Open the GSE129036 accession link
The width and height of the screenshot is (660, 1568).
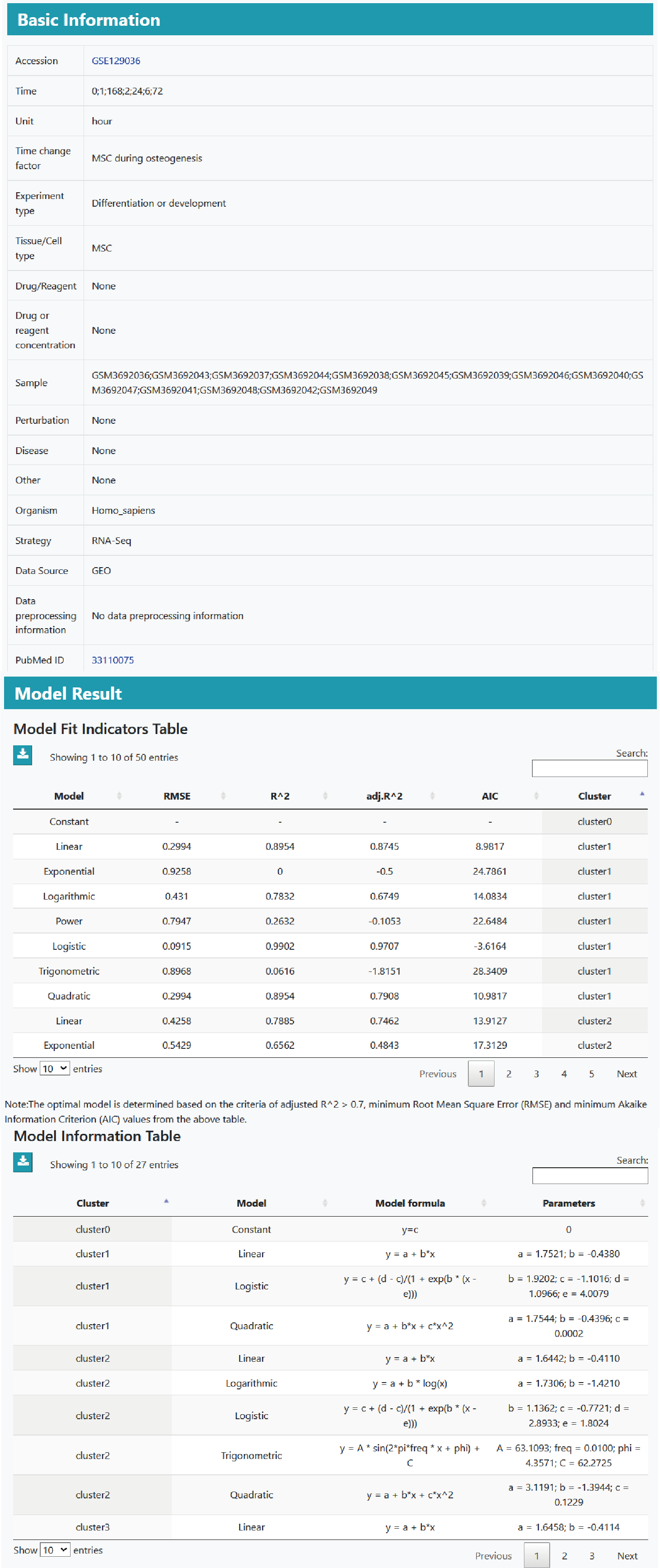pyautogui.click(x=116, y=61)
